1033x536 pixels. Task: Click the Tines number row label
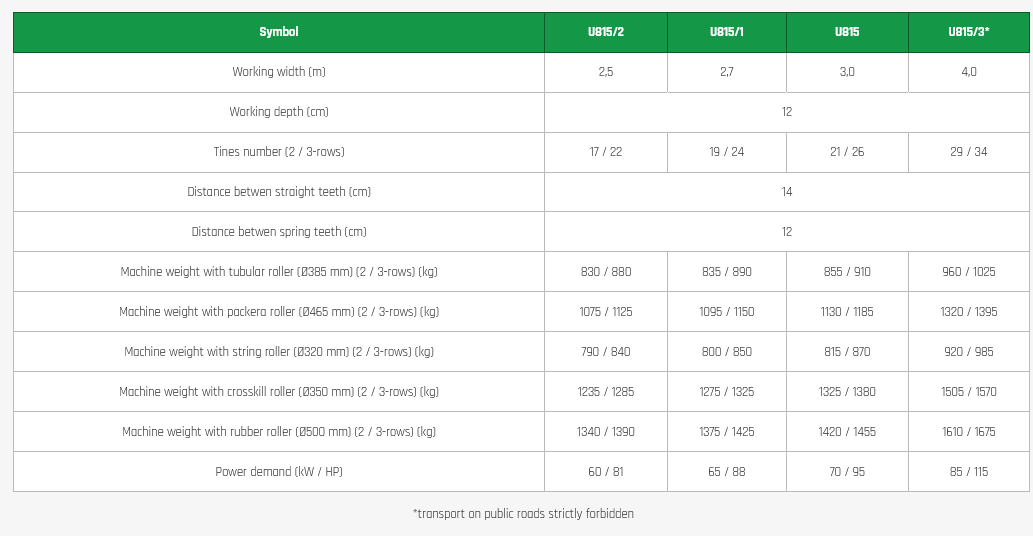(x=279, y=152)
